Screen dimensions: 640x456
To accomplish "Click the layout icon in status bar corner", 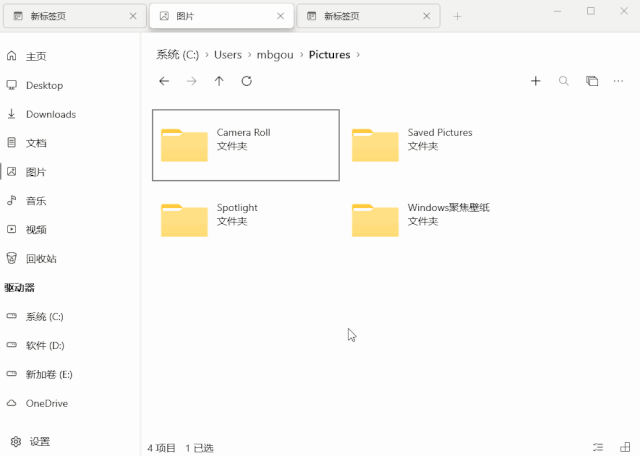I will pos(625,447).
